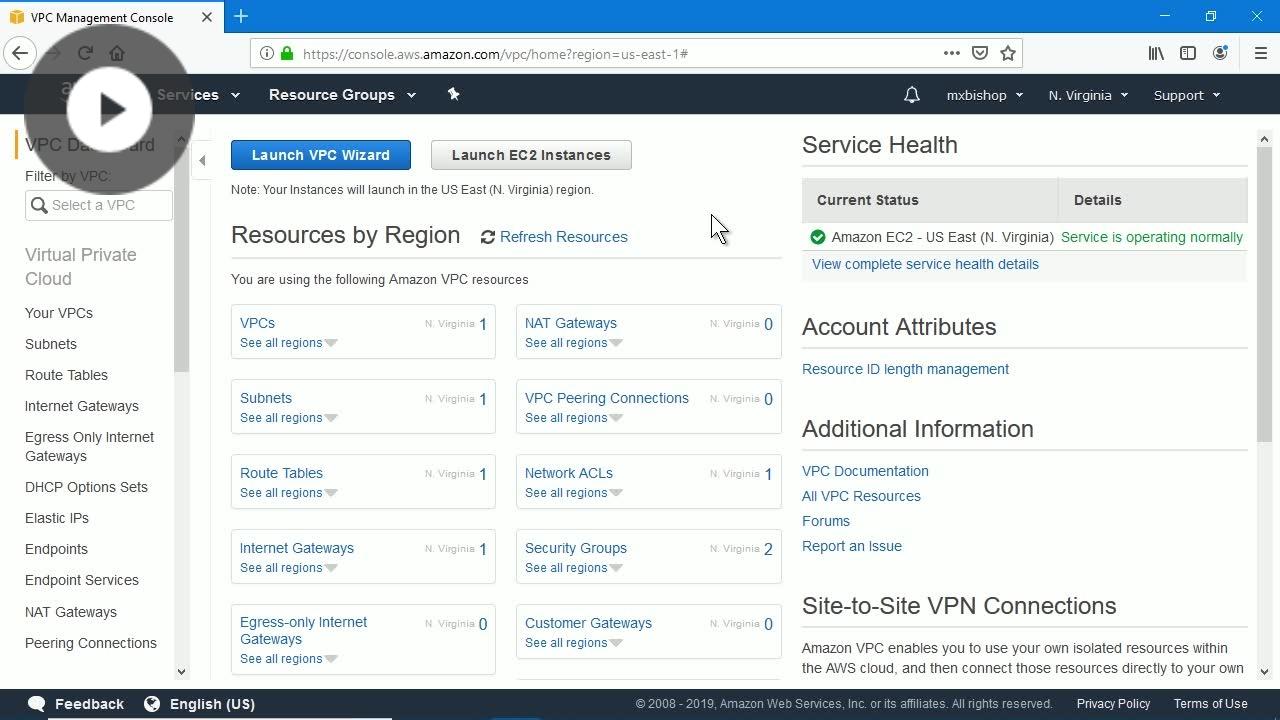The image size is (1280, 720).
Task: Open the Privacy Policy footer link
Action: pyautogui.click(x=1113, y=704)
